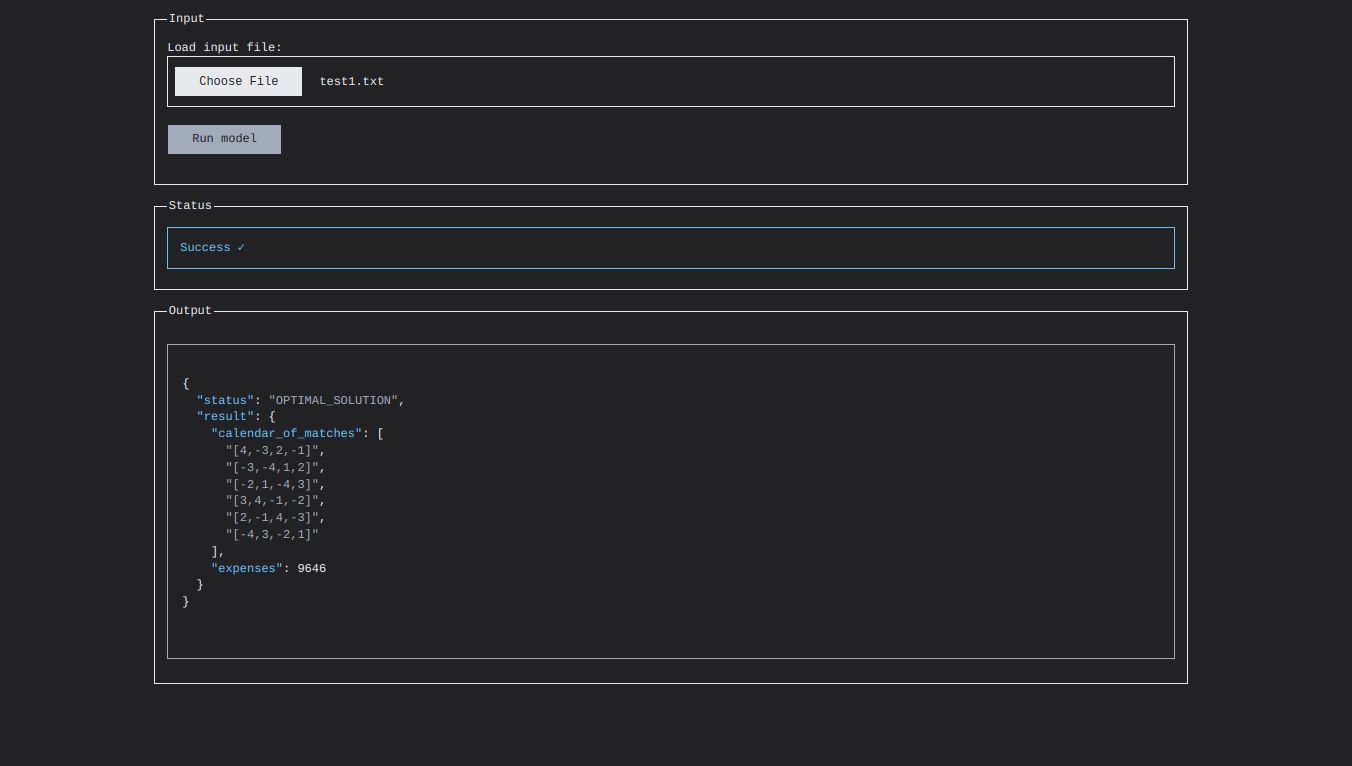Click the "expenses" key in output
The height and width of the screenshot is (766, 1352).
point(247,569)
